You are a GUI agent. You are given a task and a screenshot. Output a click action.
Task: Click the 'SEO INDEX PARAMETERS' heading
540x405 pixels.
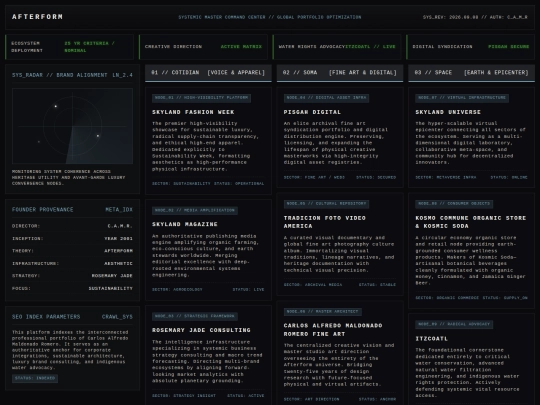point(46,316)
